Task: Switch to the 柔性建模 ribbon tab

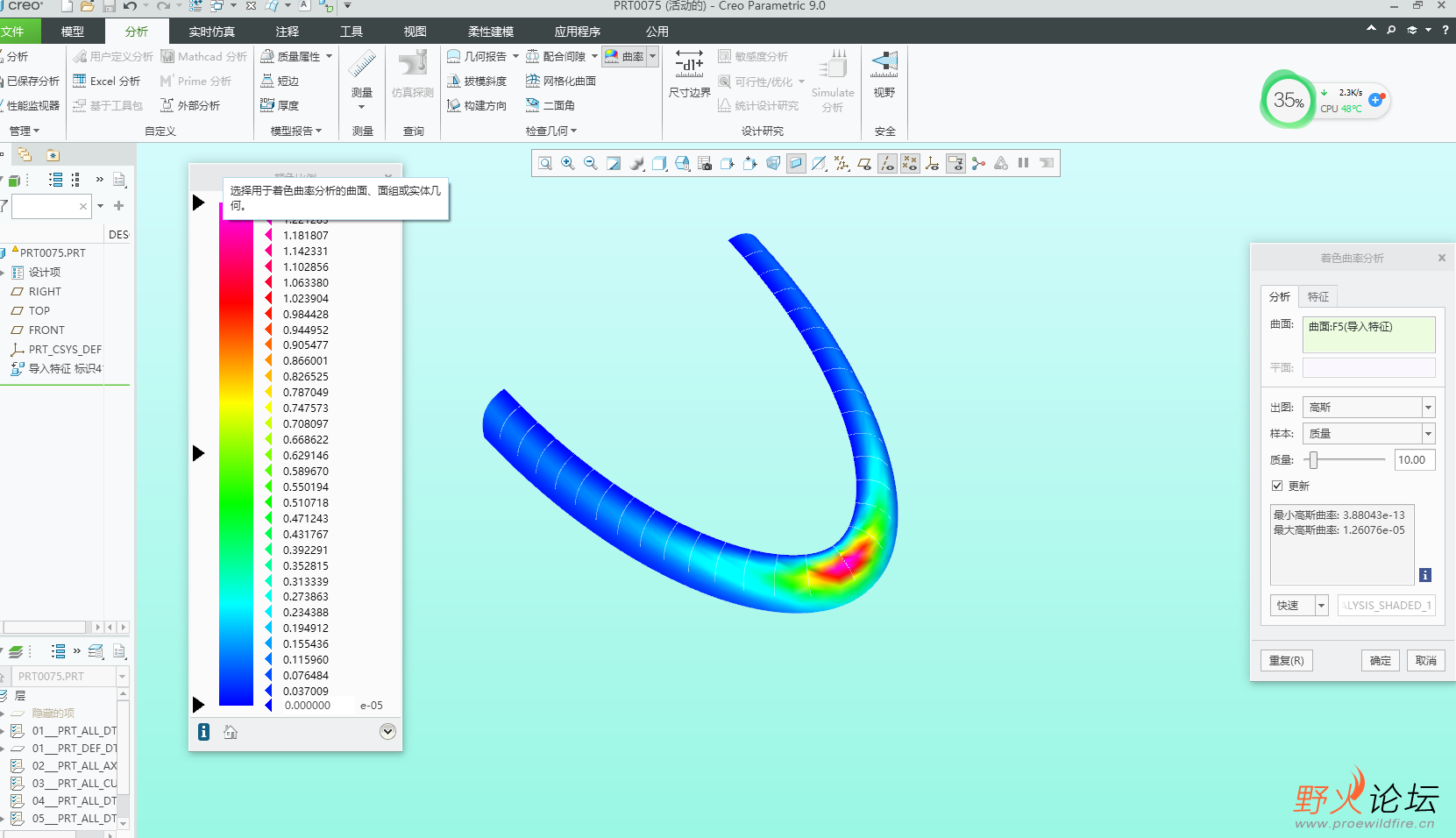Action: pos(490,32)
